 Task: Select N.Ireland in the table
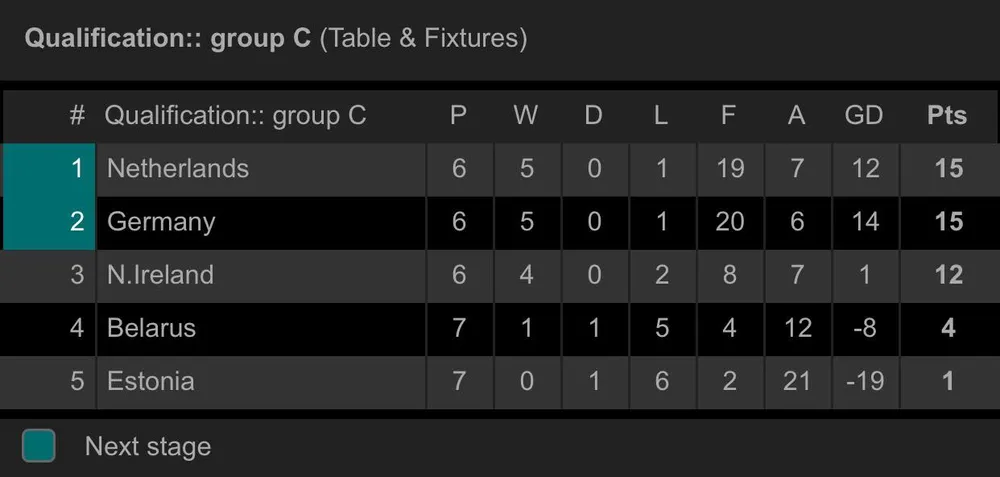[x=160, y=275]
